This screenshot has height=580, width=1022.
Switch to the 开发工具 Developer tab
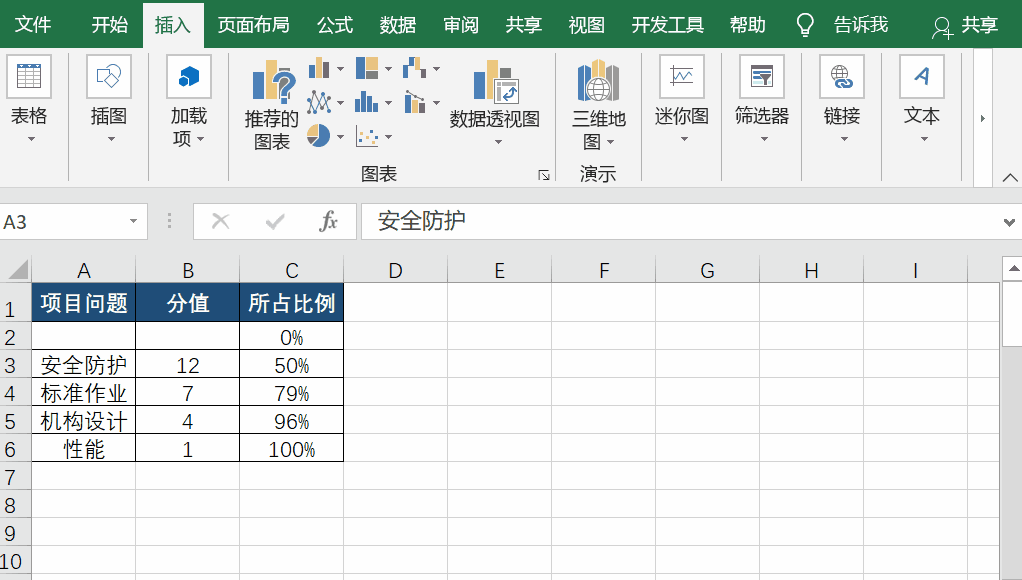[x=667, y=25]
